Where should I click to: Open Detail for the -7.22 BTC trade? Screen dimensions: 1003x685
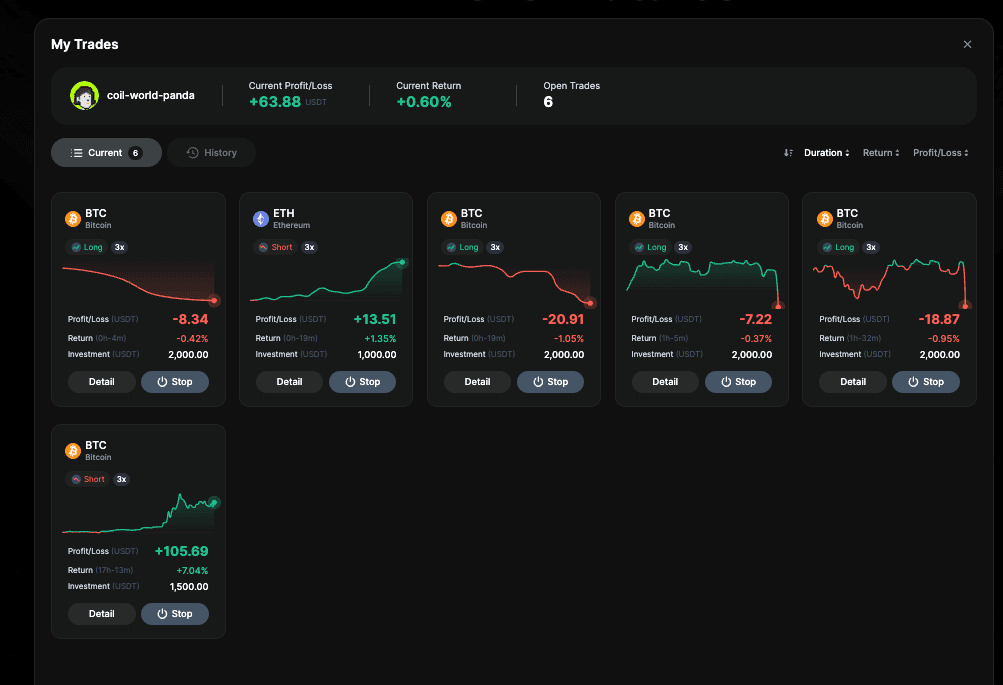[665, 382]
